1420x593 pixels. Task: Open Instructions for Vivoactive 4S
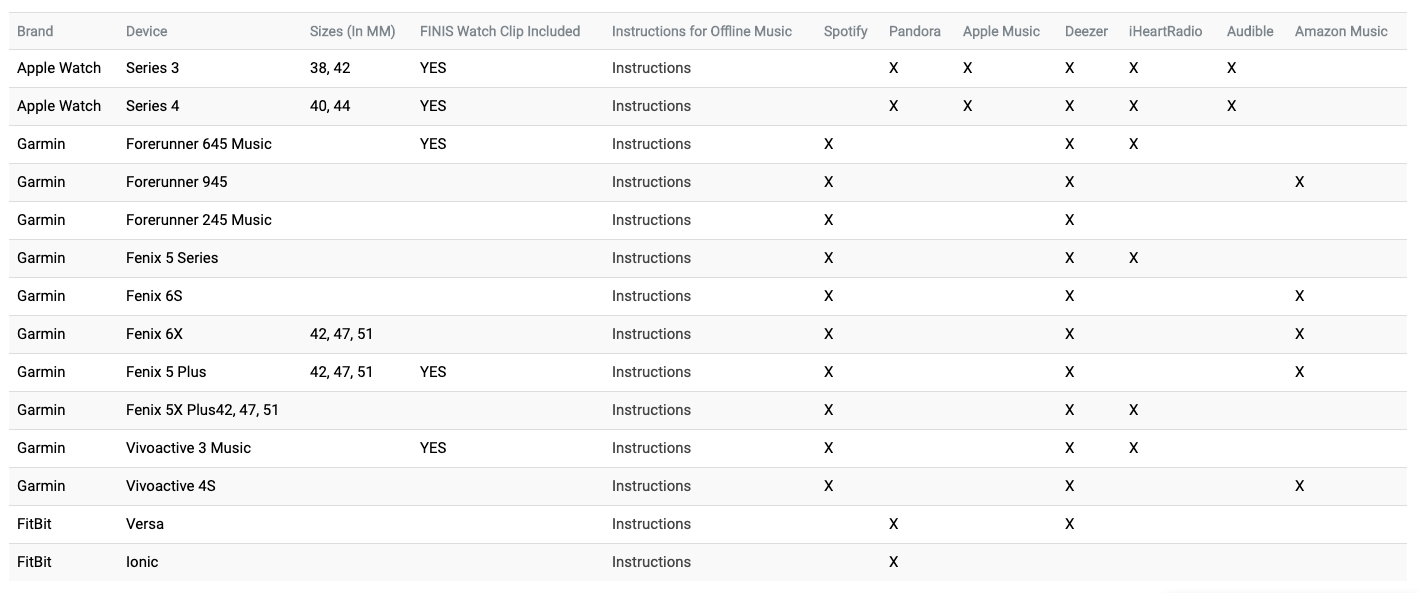pos(651,486)
